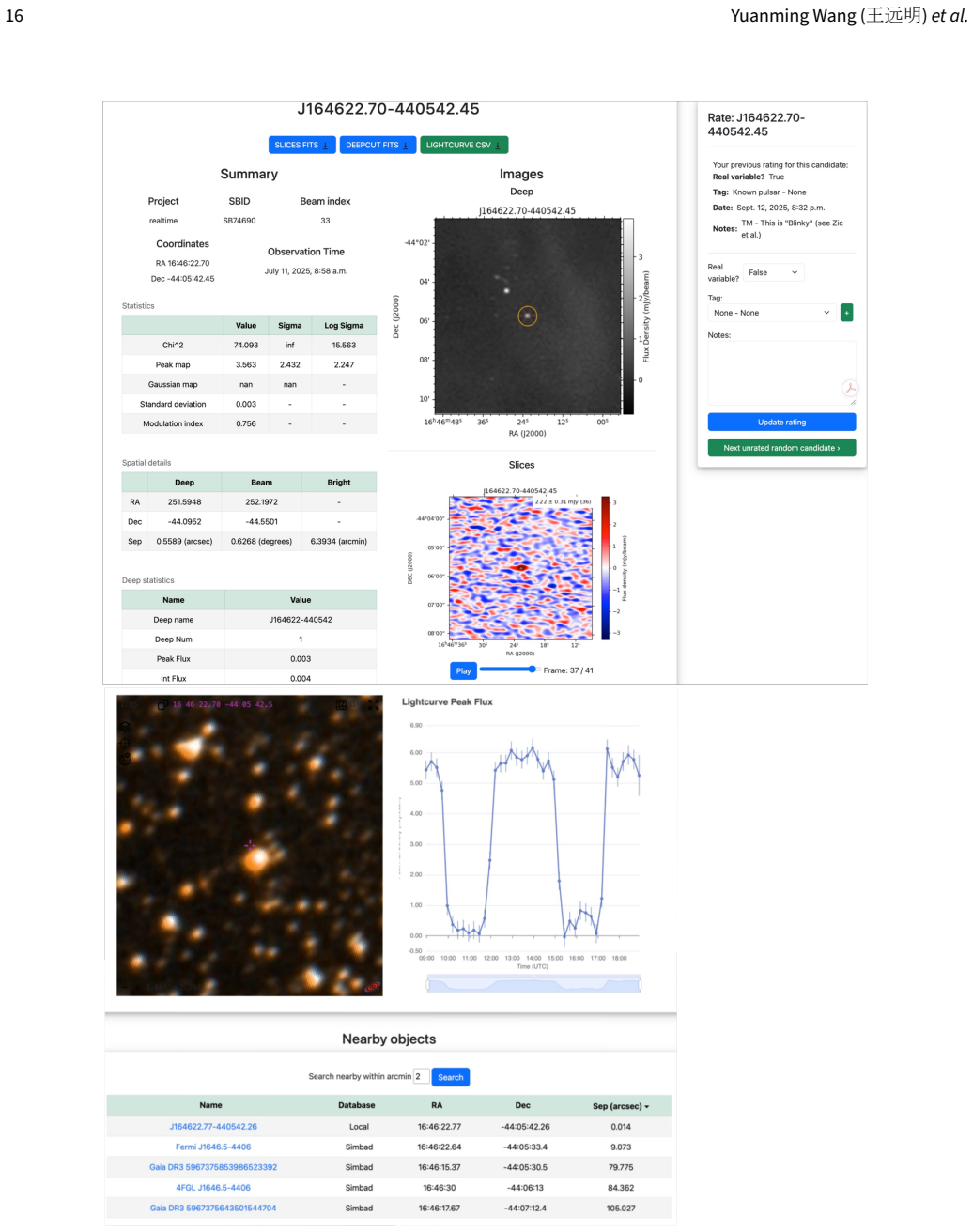Click into the Notes text area
Screen dimensions: 973x1232
tap(781, 373)
